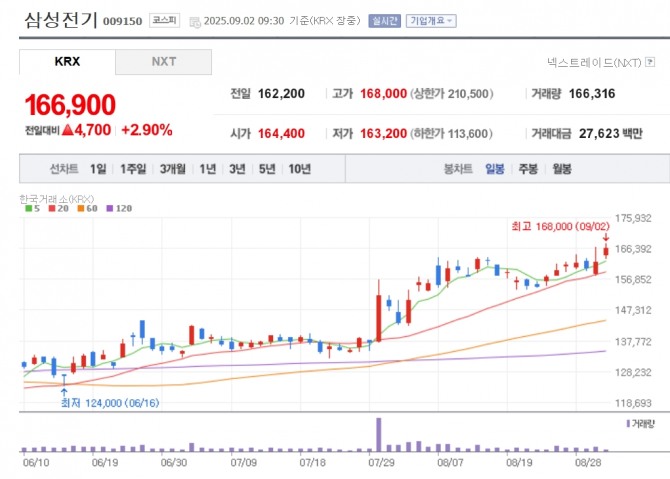Screen dimensions: 670x479
Task: Select the 월봉 monthly candlestick chart
Action: [561, 169]
